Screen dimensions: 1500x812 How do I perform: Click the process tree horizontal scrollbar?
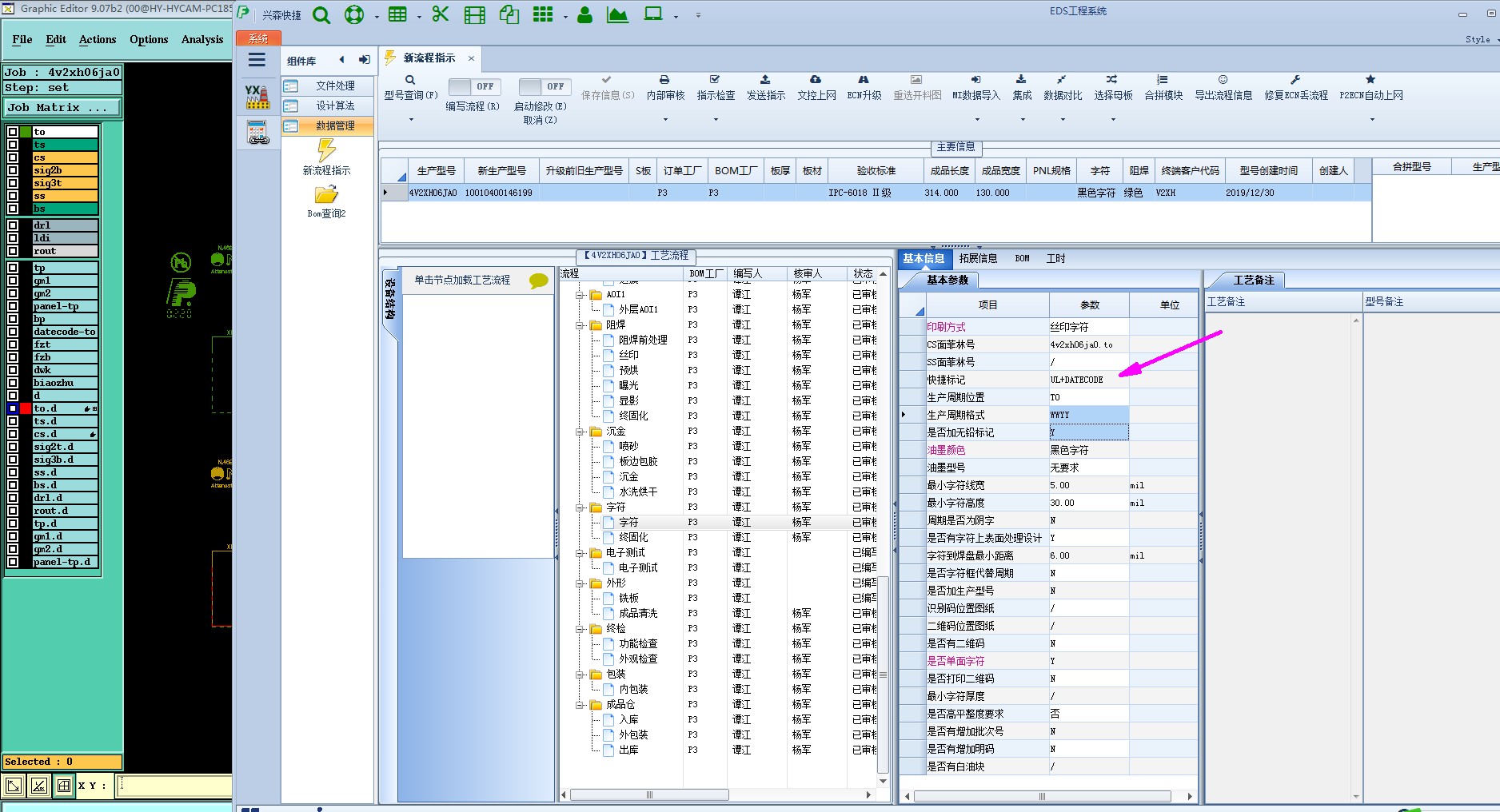[x=648, y=794]
